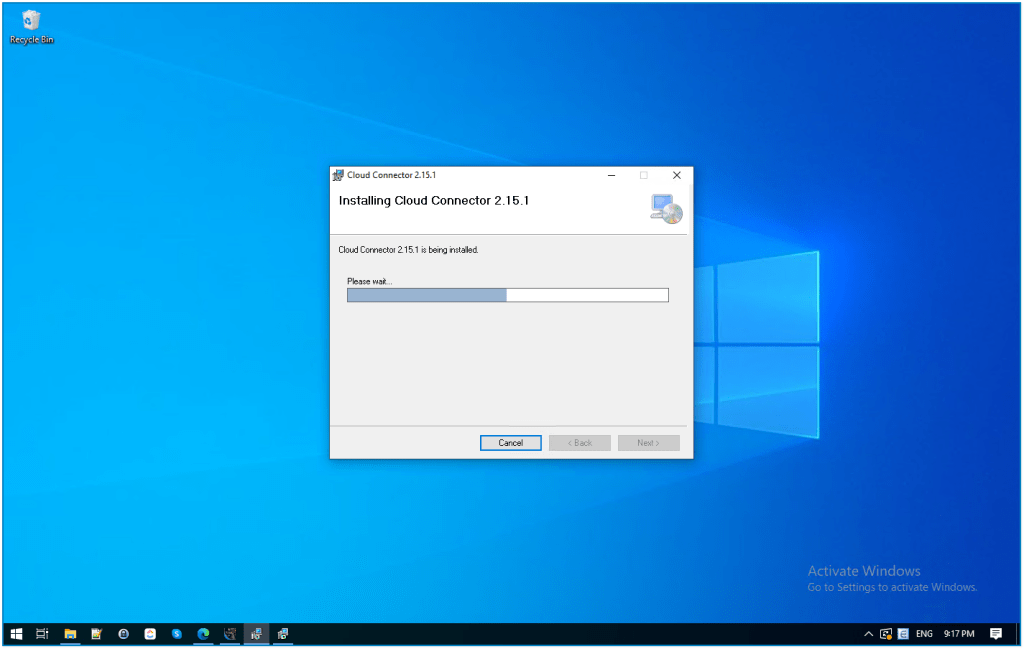Click the Windows Start button
Screen dimensions: 1024x649
pos(16,633)
